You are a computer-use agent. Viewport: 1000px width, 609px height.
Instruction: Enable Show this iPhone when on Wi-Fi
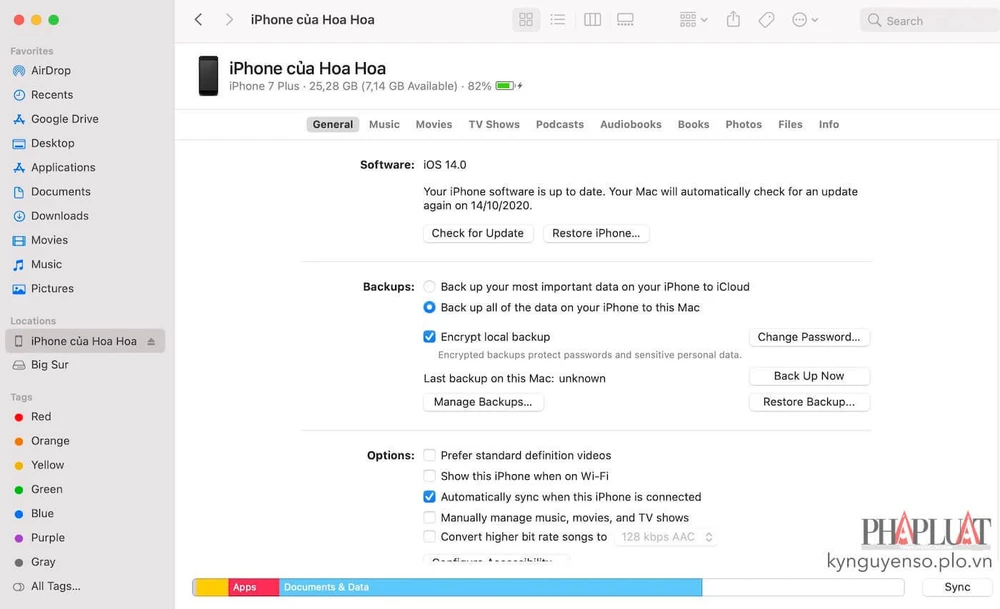click(x=429, y=476)
